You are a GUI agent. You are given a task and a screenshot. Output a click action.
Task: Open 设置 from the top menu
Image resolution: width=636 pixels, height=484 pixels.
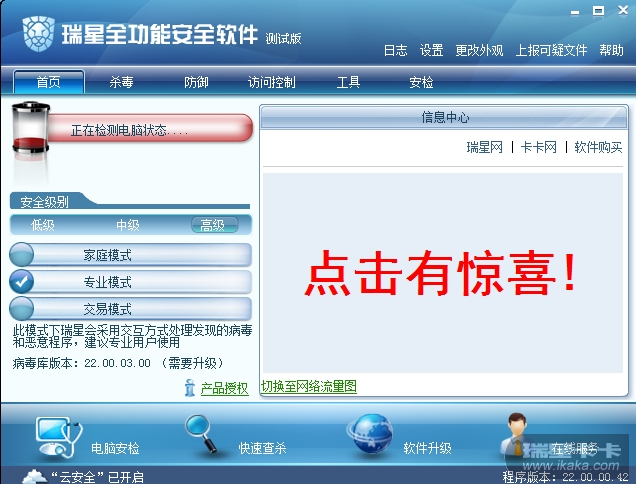[x=431, y=50]
